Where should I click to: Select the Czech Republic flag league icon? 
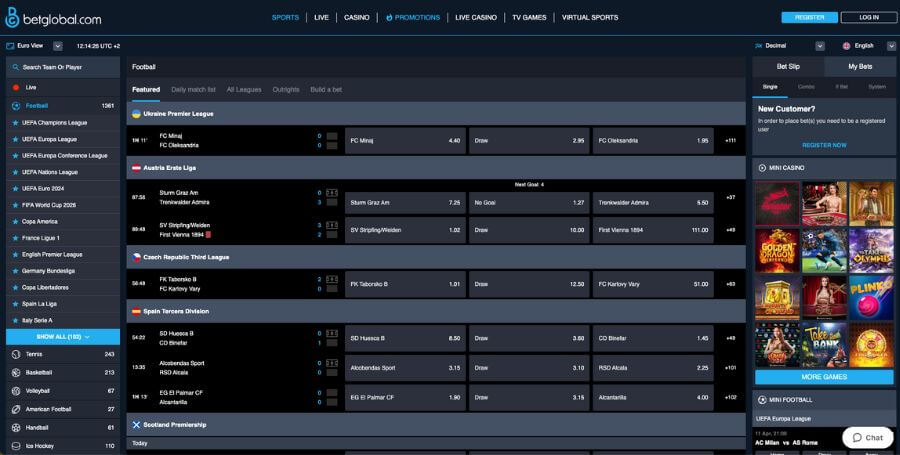(136, 257)
